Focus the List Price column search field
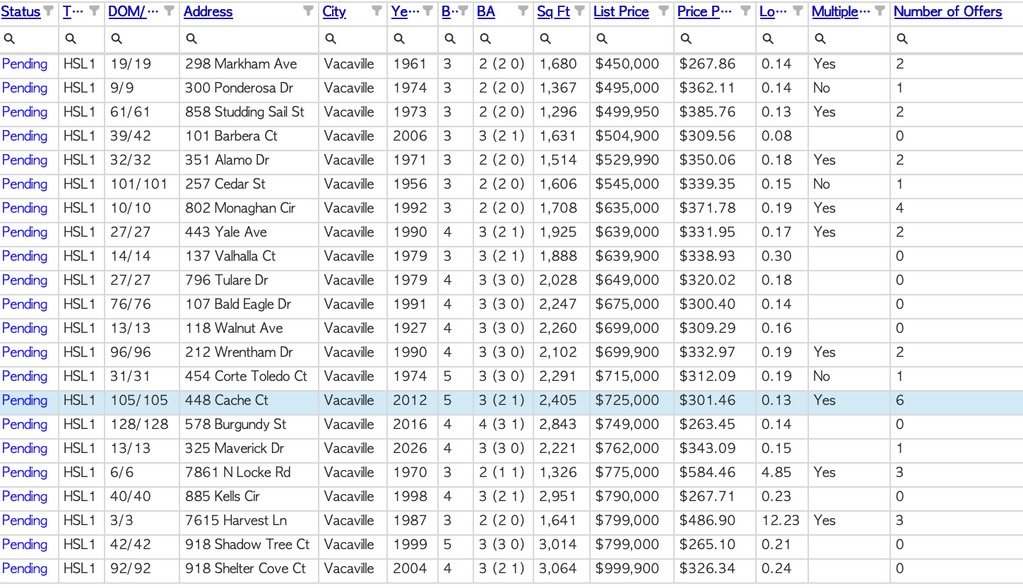Viewport: 1023px width, 588px height. coord(632,39)
